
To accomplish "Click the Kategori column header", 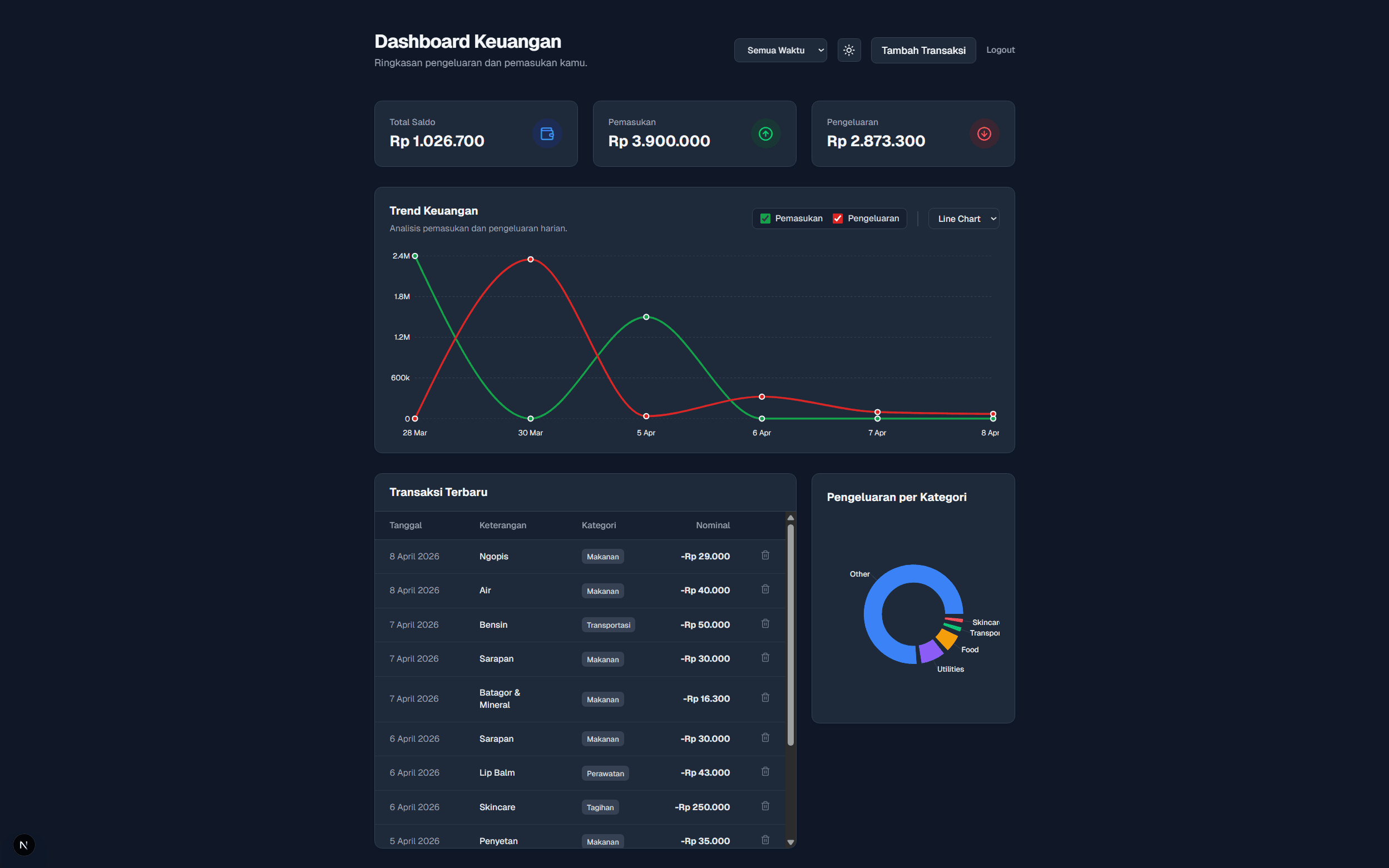I will click(599, 525).
